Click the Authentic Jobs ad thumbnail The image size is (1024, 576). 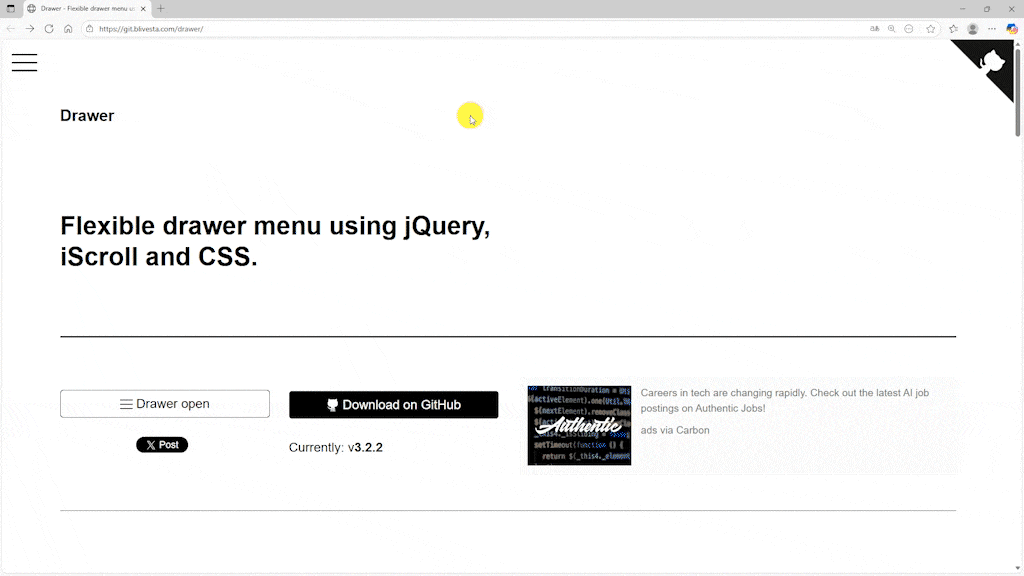579,425
